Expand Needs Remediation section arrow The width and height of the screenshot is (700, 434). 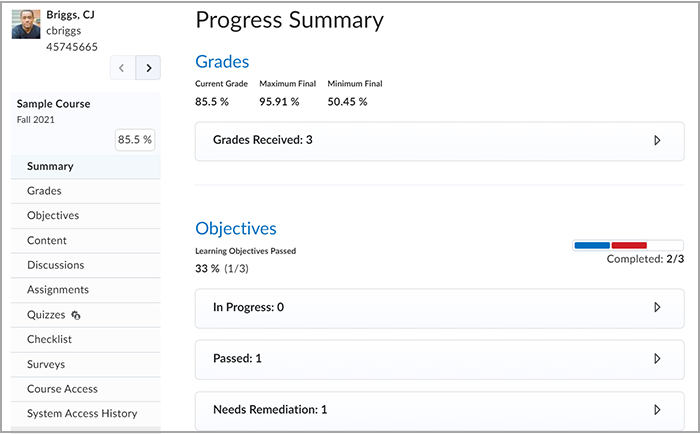pyautogui.click(x=657, y=409)
